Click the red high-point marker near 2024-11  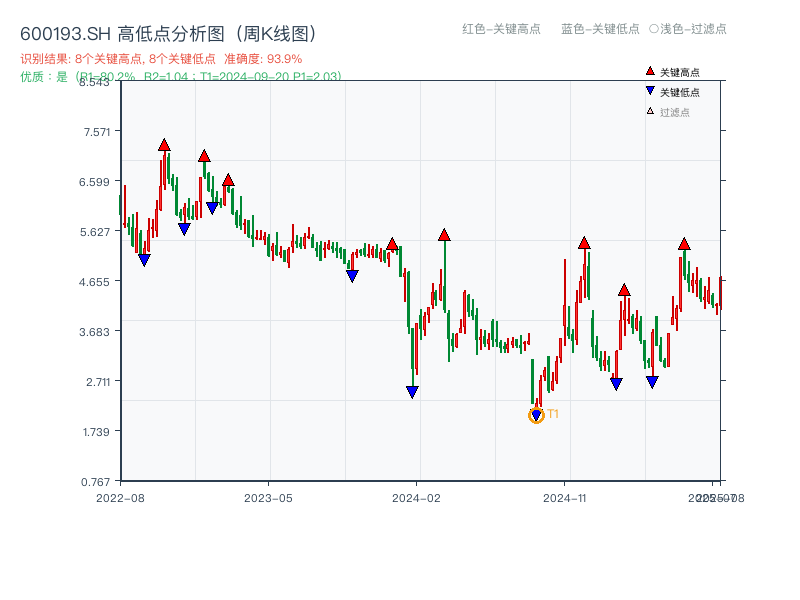pyautogui.click(x=583, y=242)
